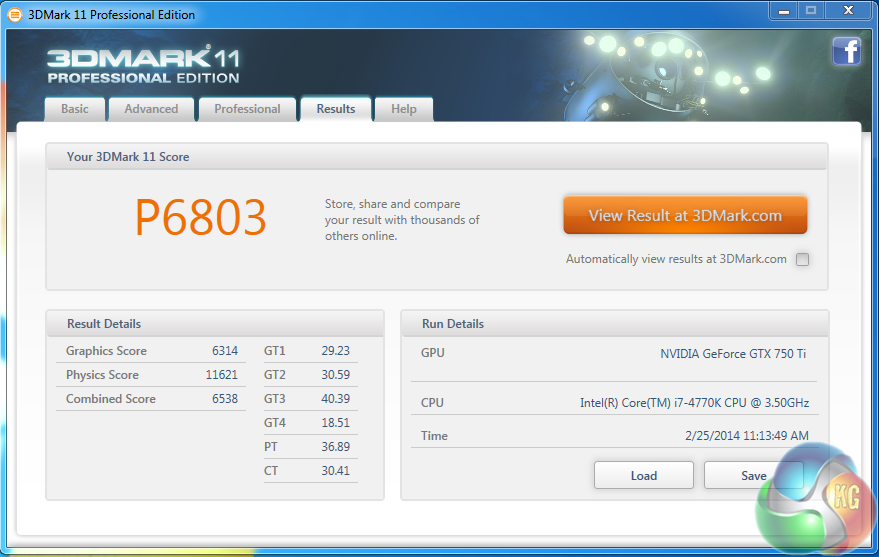This screenshot has width=879, height=557.
Task: Select the GT2 result 30.59
Action: (335, 375)
